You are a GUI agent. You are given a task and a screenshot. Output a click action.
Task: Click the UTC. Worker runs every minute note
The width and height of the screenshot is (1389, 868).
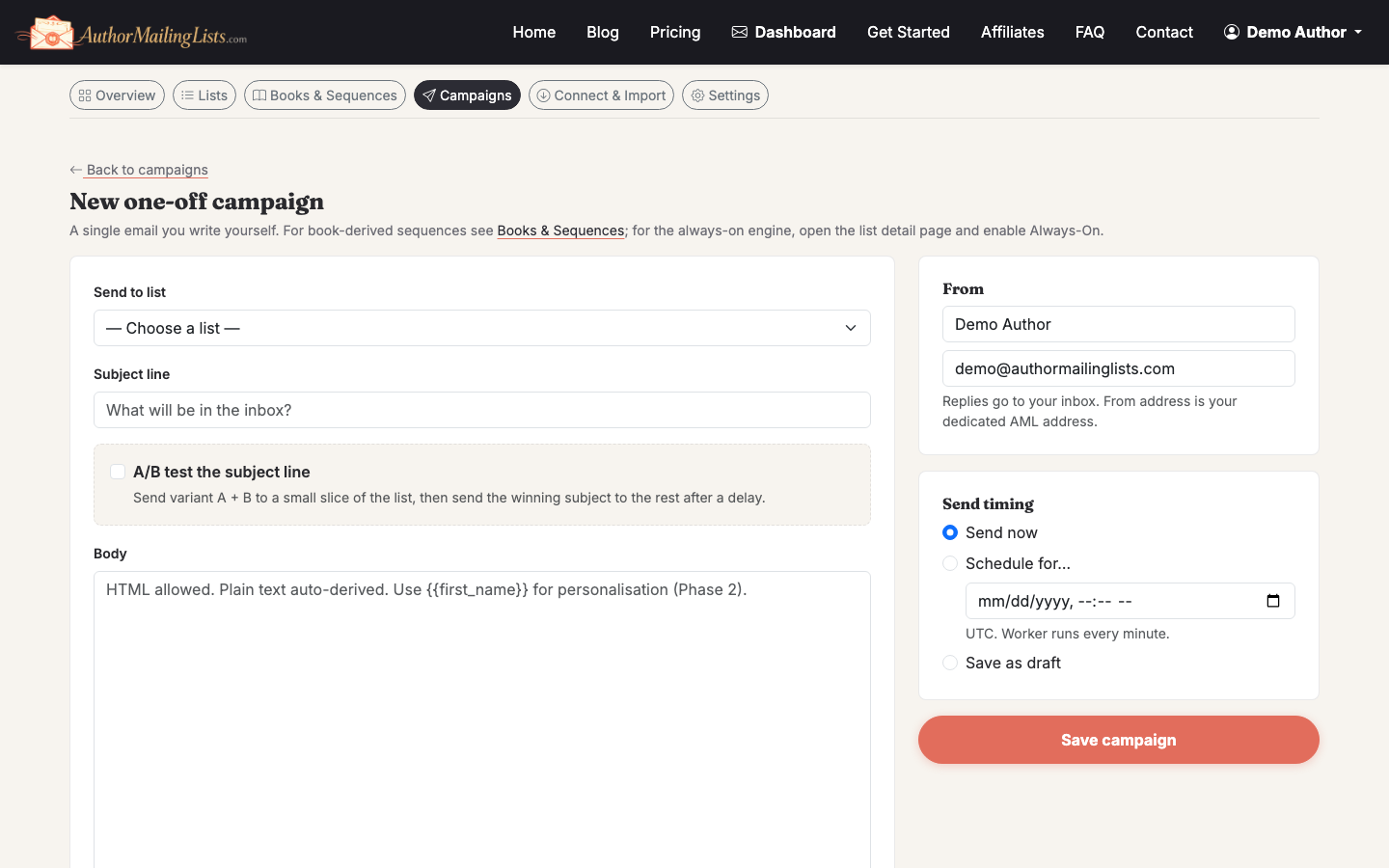coord(1068,634)
